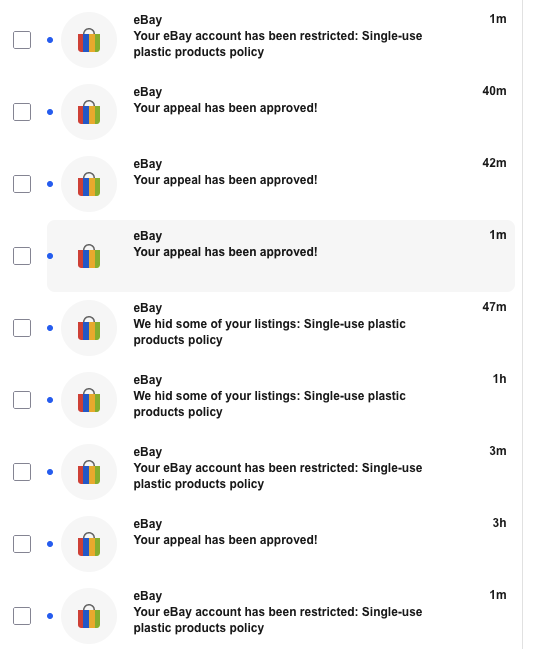Open 1h 'We hid some of your listings' message

[281, 400]
